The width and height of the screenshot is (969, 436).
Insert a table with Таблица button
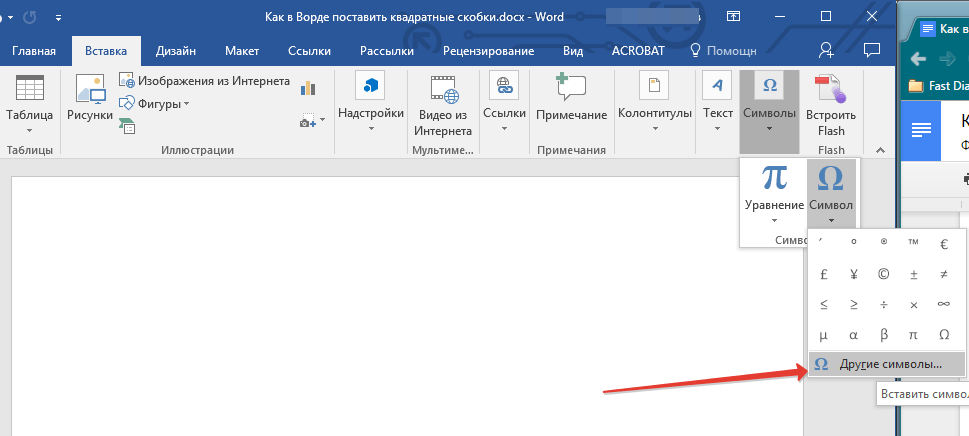(29, 105)
